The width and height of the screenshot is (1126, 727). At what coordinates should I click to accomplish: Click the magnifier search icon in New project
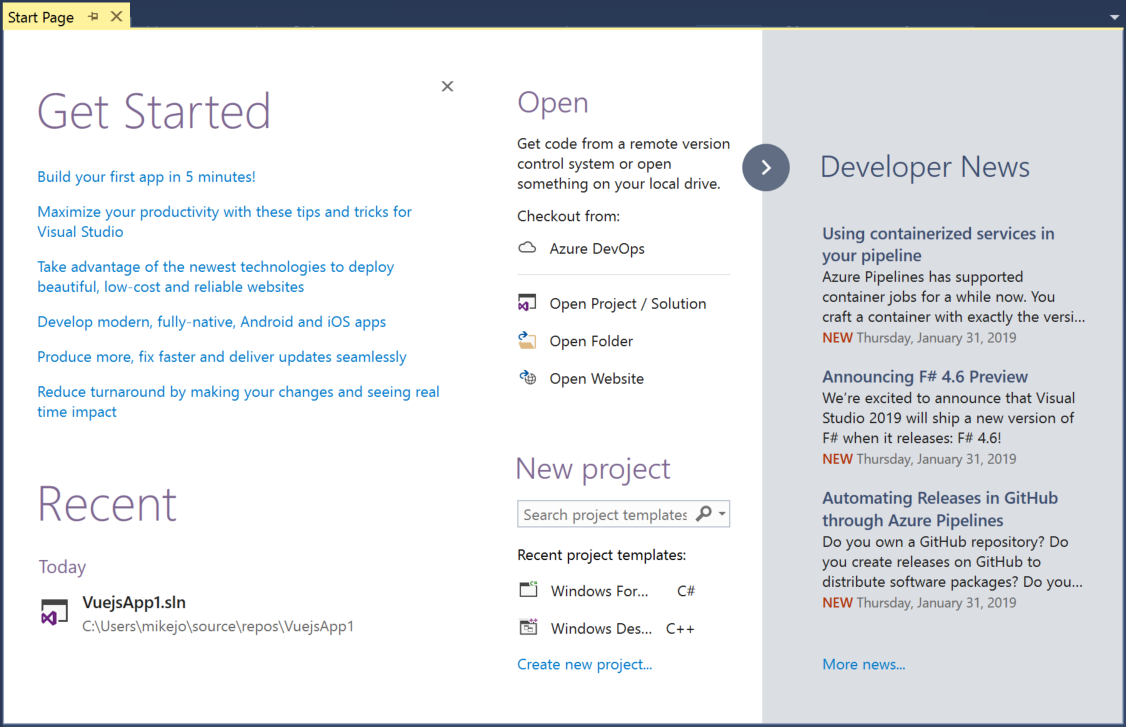[x=705, y=513]
